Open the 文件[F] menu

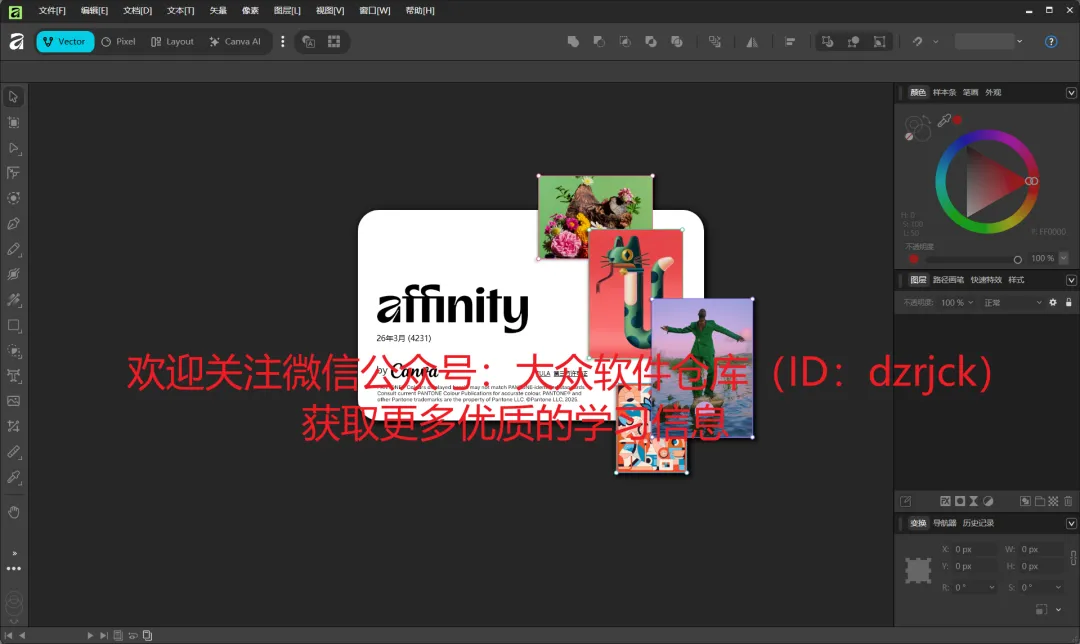click(52, 10)
